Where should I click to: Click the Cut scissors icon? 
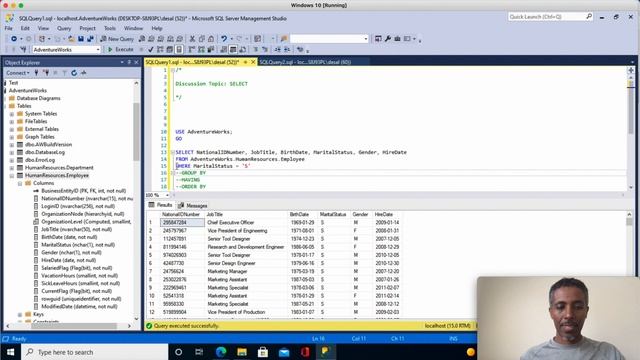(x=192, y=39)
